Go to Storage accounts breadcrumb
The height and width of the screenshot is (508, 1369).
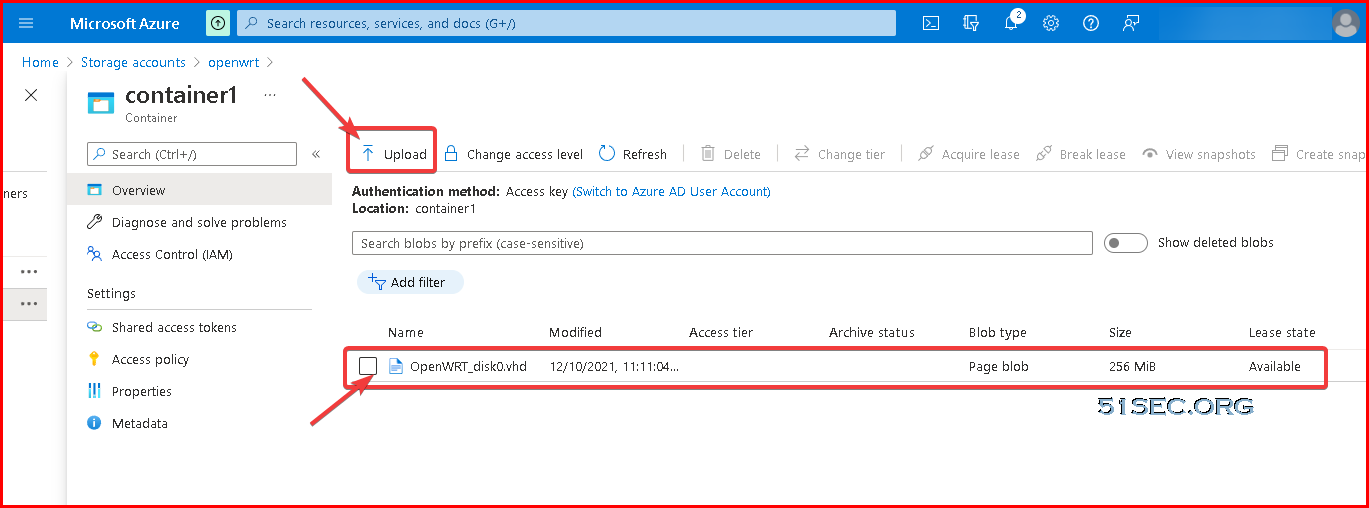[133, 62]
